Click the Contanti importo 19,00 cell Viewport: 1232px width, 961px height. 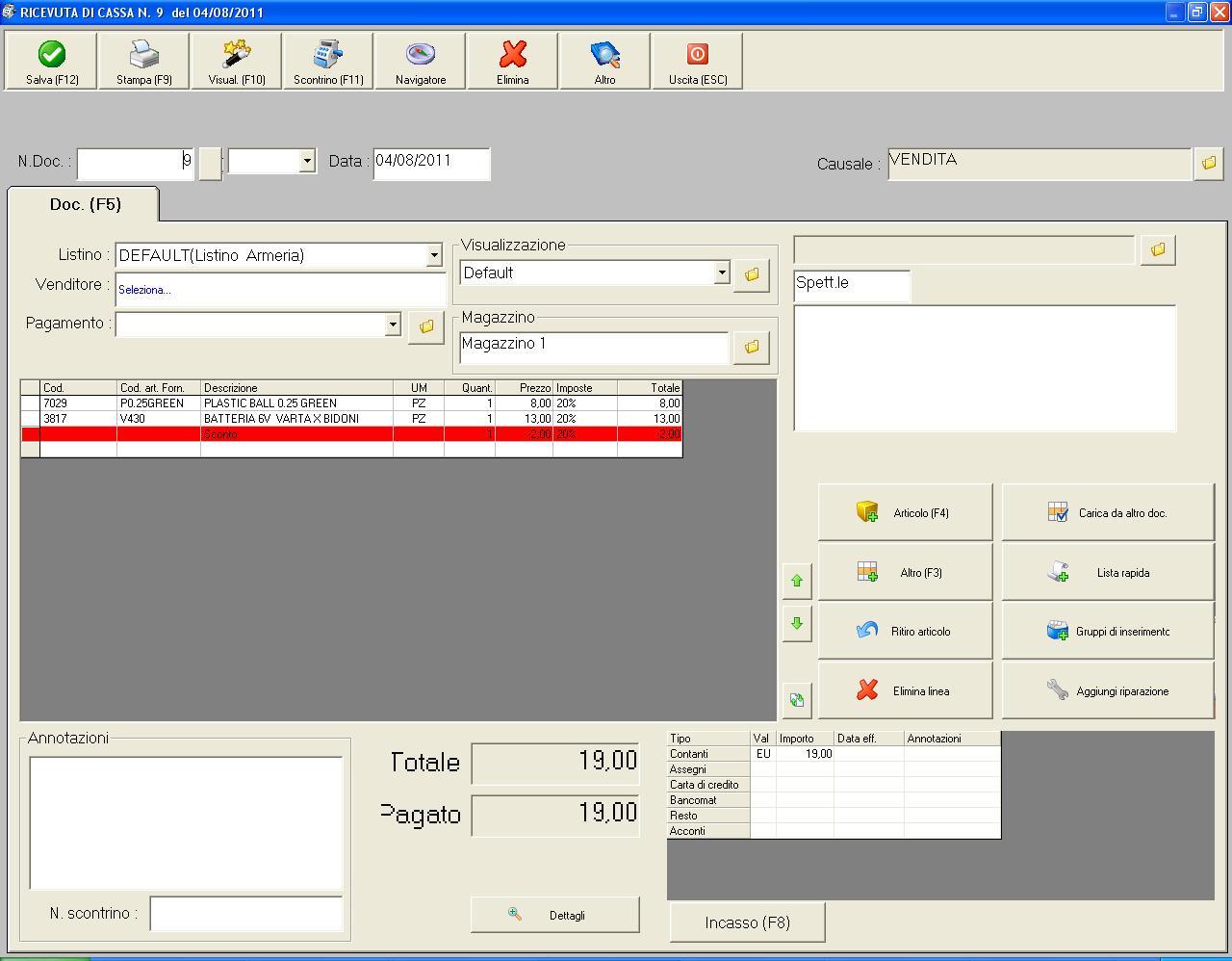coord(806,754)
